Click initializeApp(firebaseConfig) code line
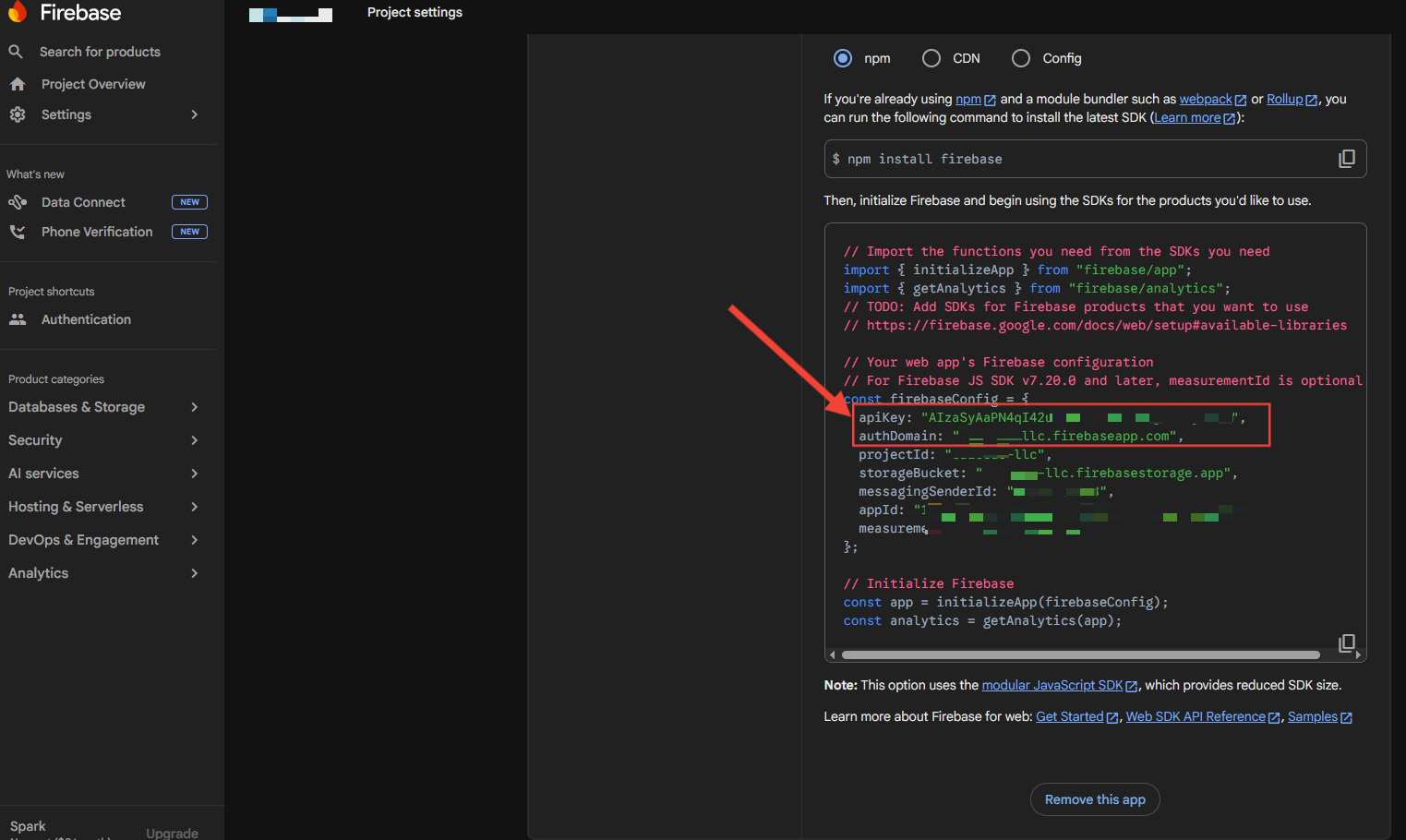 (1005, 602)
